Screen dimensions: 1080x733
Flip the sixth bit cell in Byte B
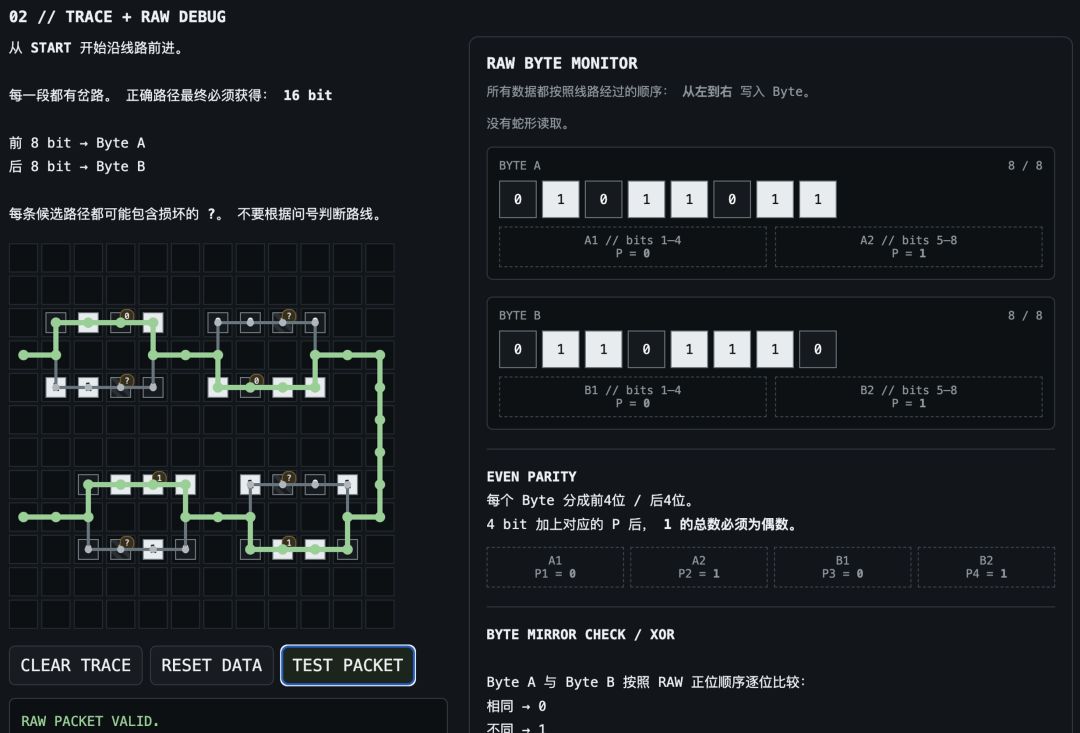[732, 349]
